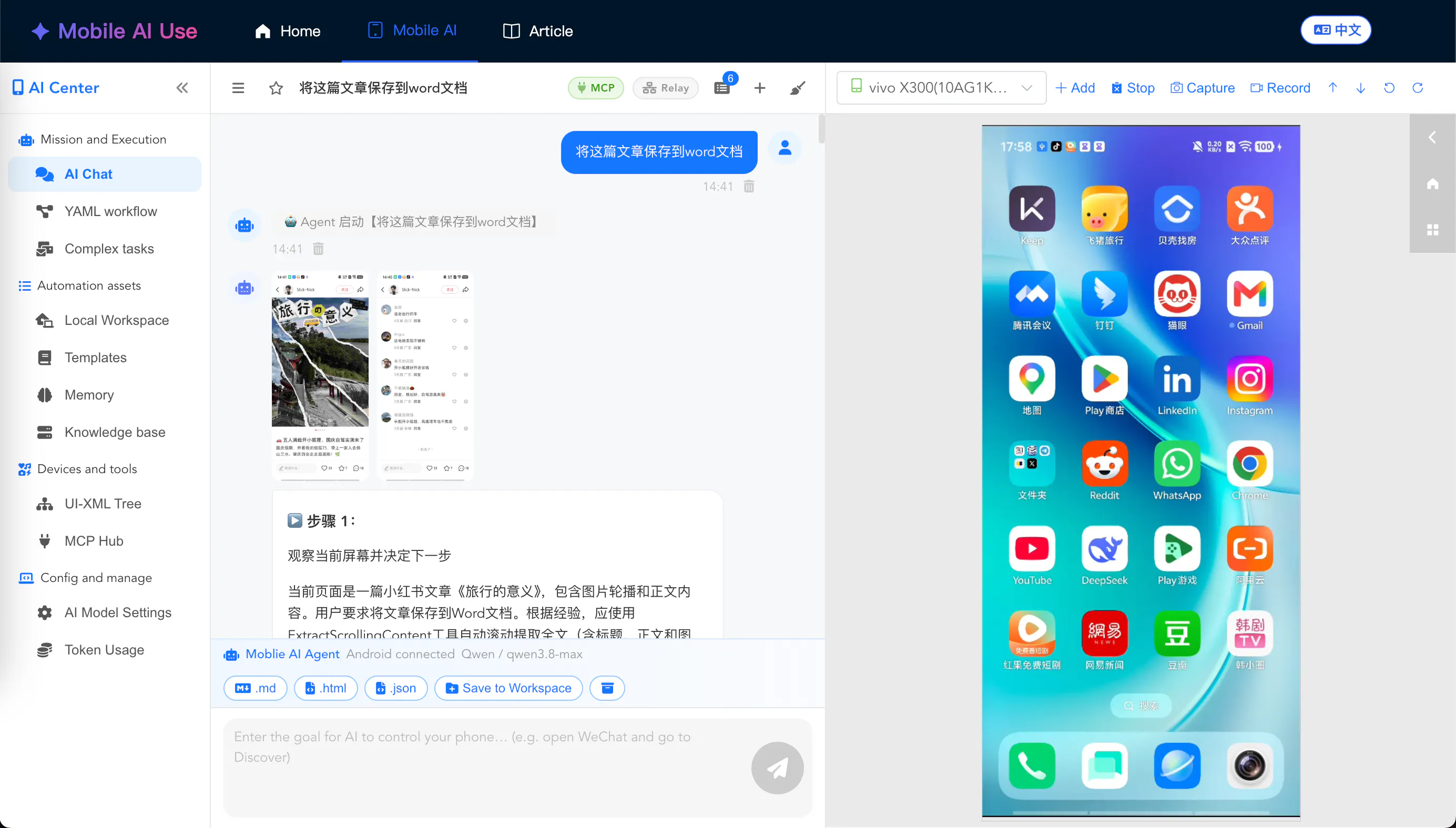This screenshot has width=1456, height=828.
Task: Send message with paper plane button
Action: (778, 768)
